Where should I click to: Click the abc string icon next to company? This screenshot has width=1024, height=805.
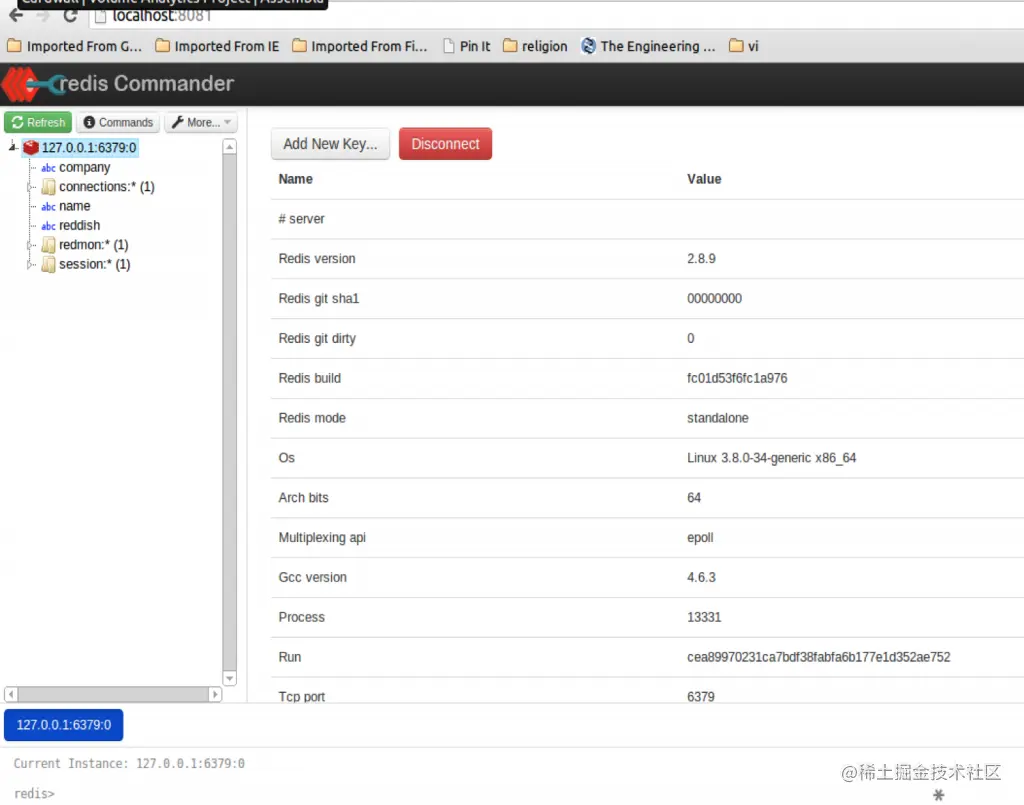pyautogui.click(x=48, y=167)
